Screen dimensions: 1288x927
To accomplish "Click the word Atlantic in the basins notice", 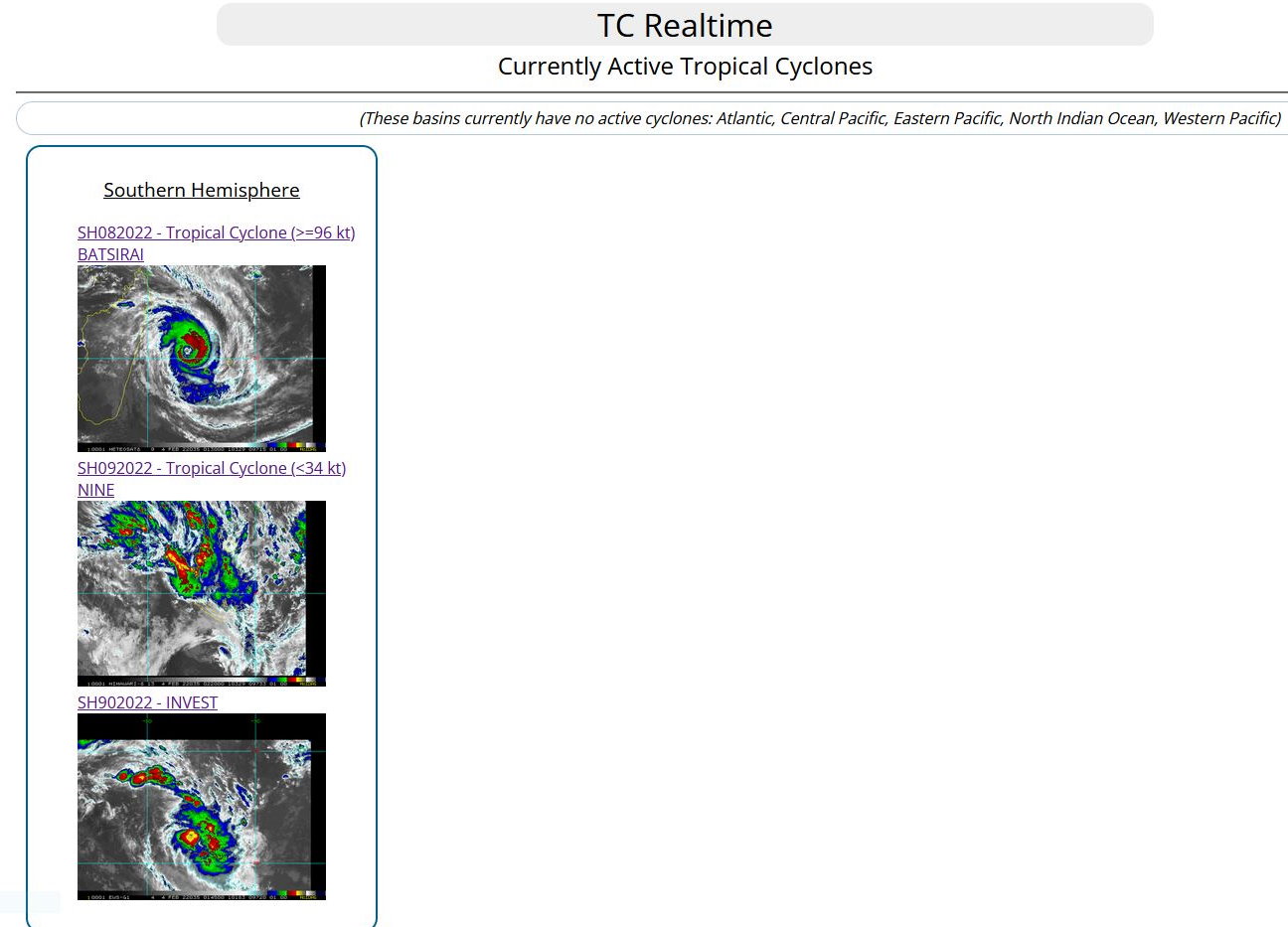I will point(743,118).
